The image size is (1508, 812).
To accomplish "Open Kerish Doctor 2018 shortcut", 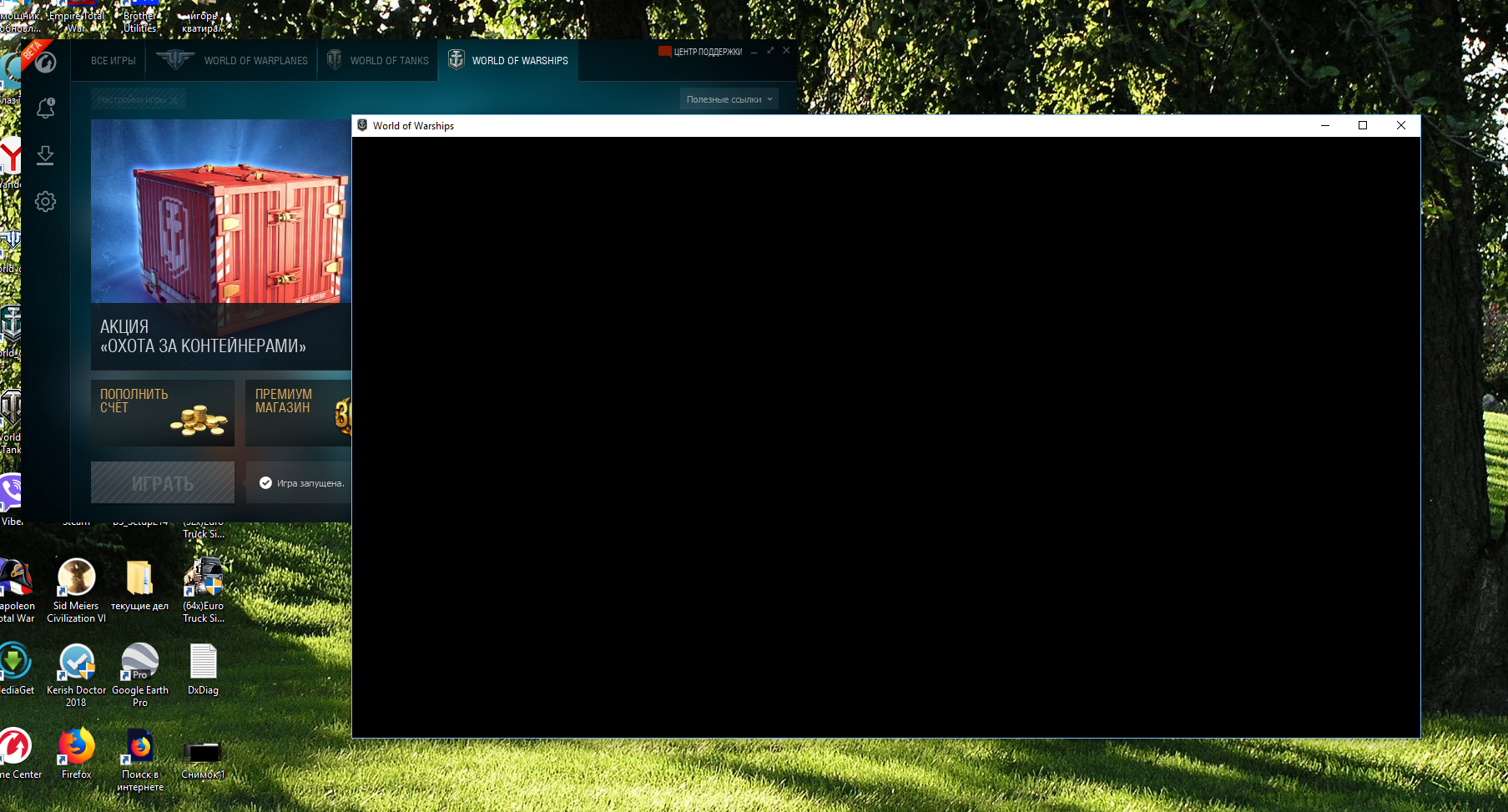I will [76, 674].
